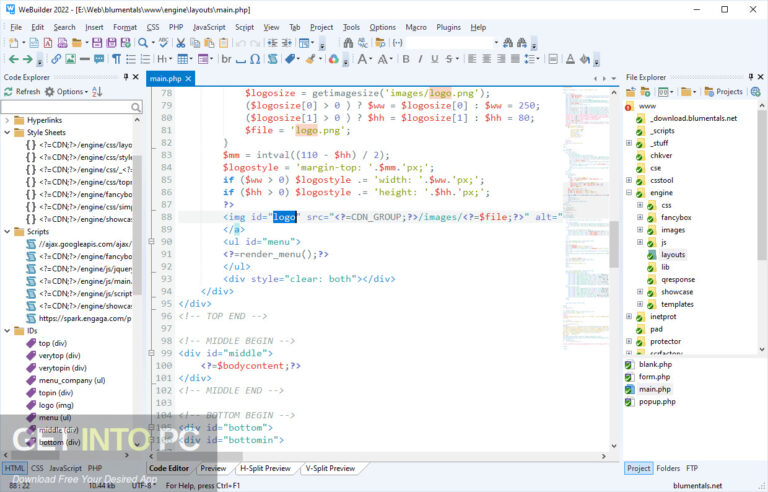Select the templates folder
This screenshot has height=492, width=768.
click(x=677, y=304)
